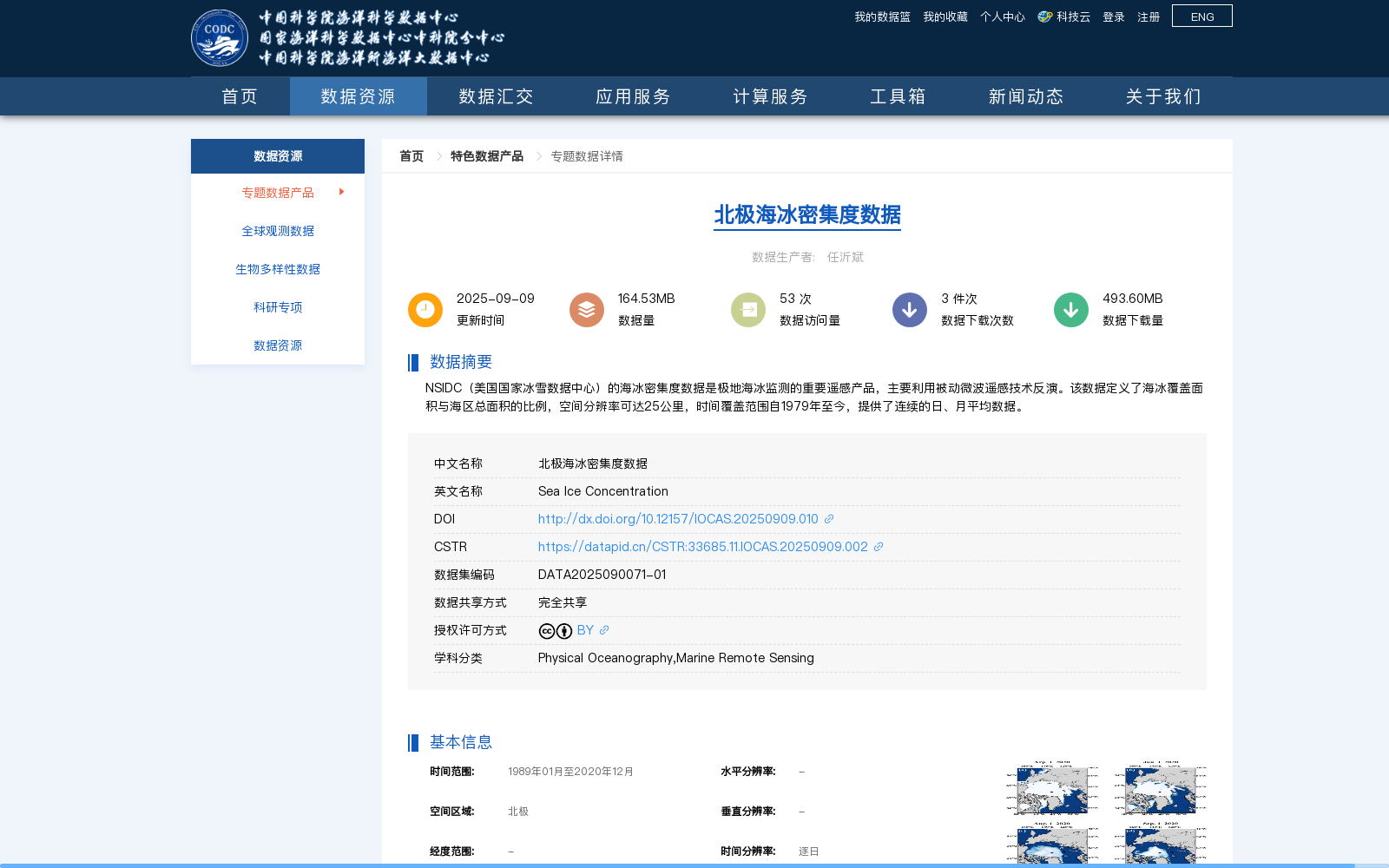Open the 新闻动态 navigation tab
This screenshot has width=1389, height=868.
(x=1026, y=96)
